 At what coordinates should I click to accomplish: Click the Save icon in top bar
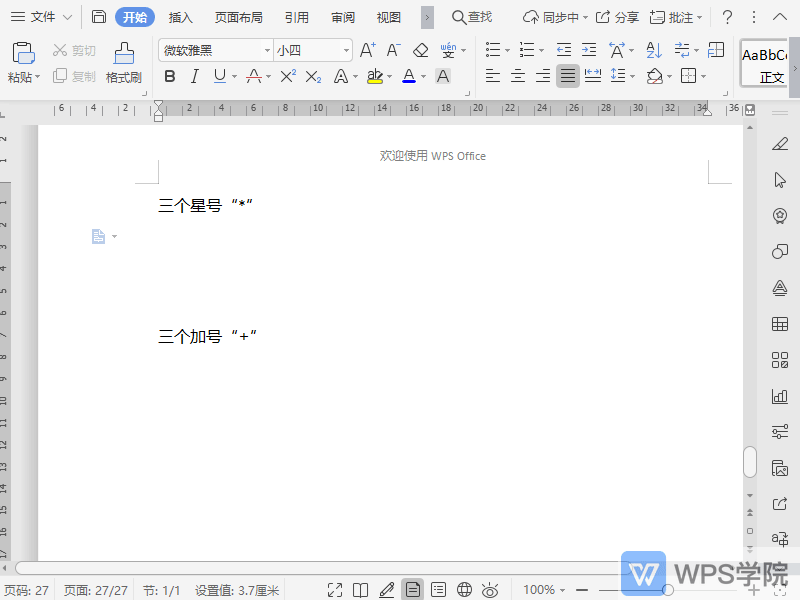coord(98,17)
